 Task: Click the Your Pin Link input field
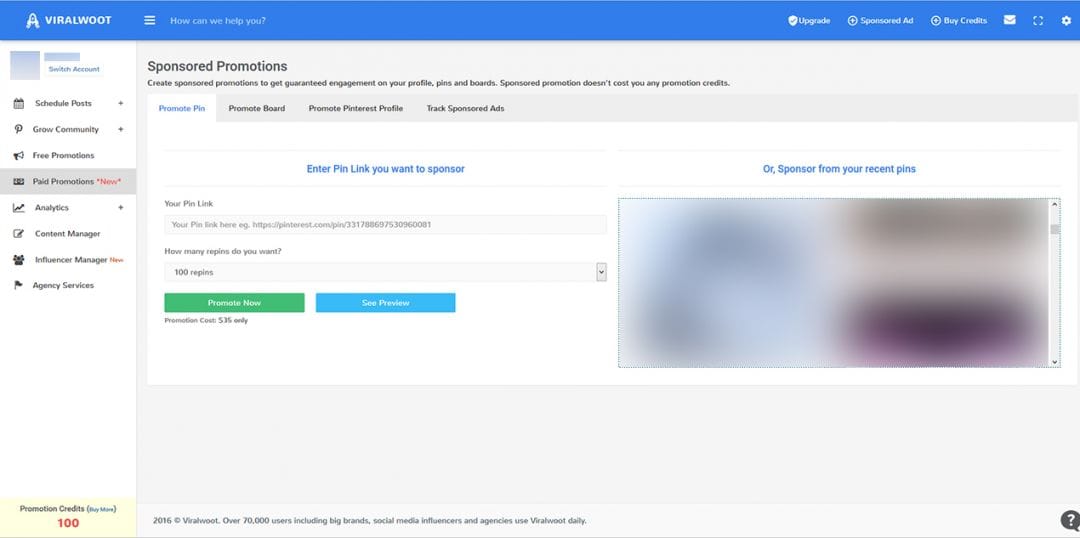[385, 225]
